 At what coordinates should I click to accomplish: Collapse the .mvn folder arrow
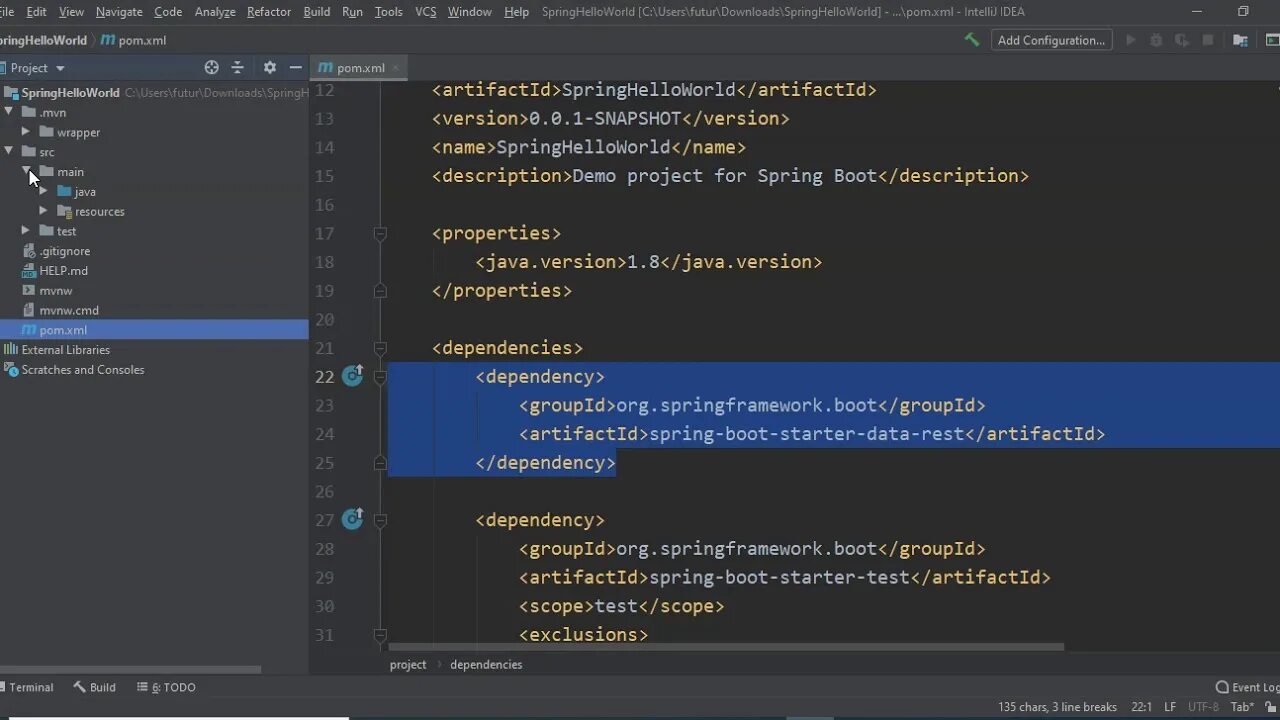click(x=8, y=112)
